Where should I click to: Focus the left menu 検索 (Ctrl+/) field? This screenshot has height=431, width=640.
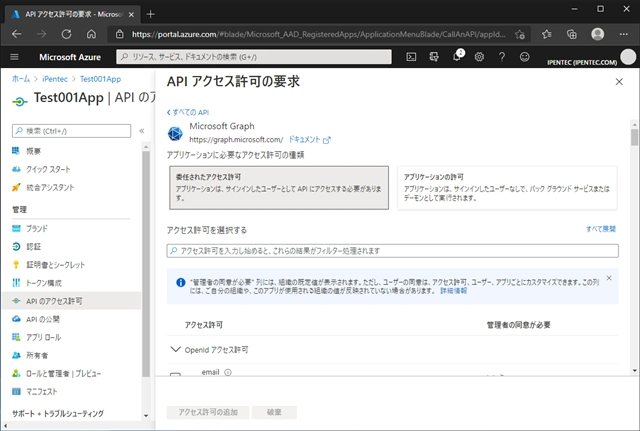pyautogui.click(x=71, y=131)
